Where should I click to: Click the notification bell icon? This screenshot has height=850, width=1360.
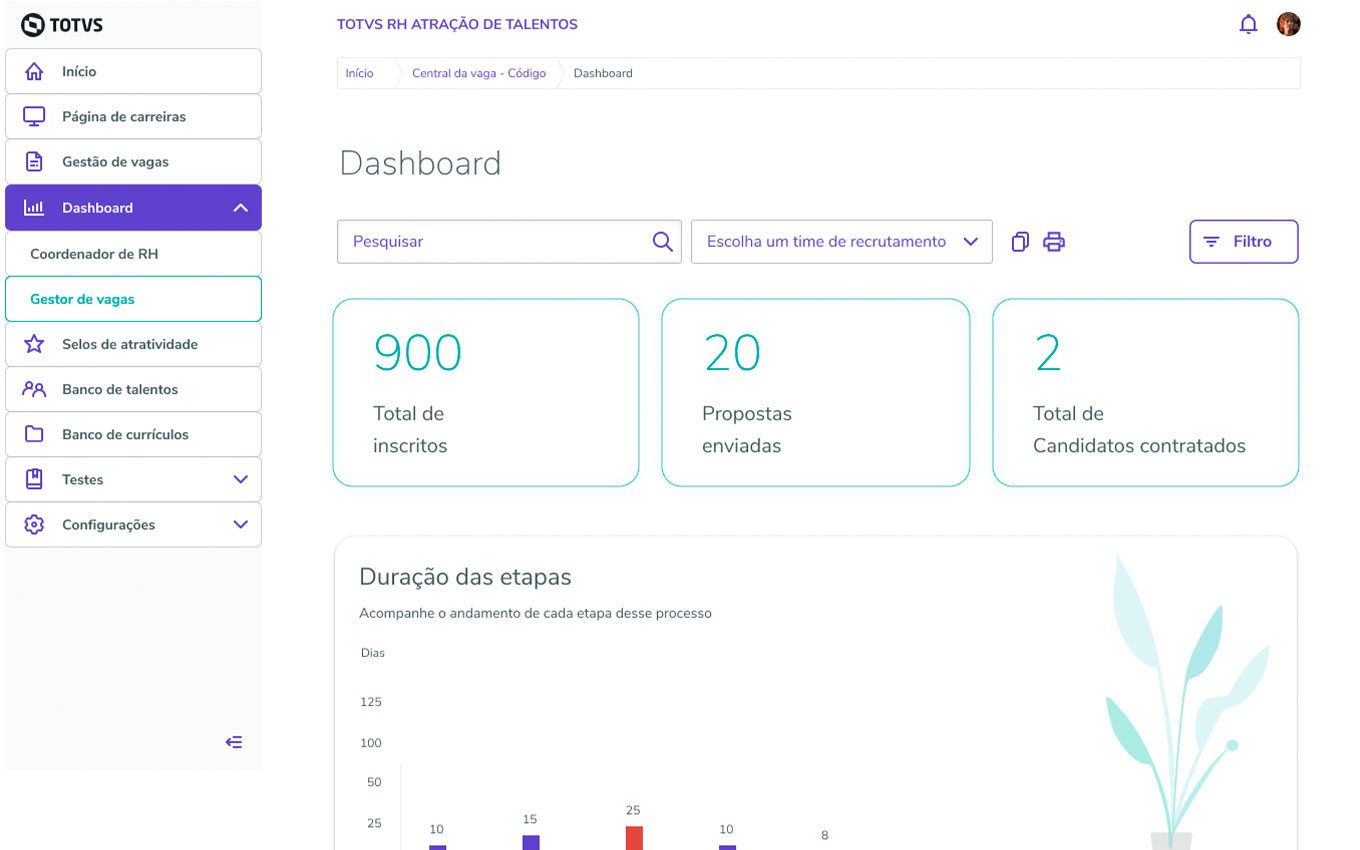pyautogui.click(x=1248, y=24)
